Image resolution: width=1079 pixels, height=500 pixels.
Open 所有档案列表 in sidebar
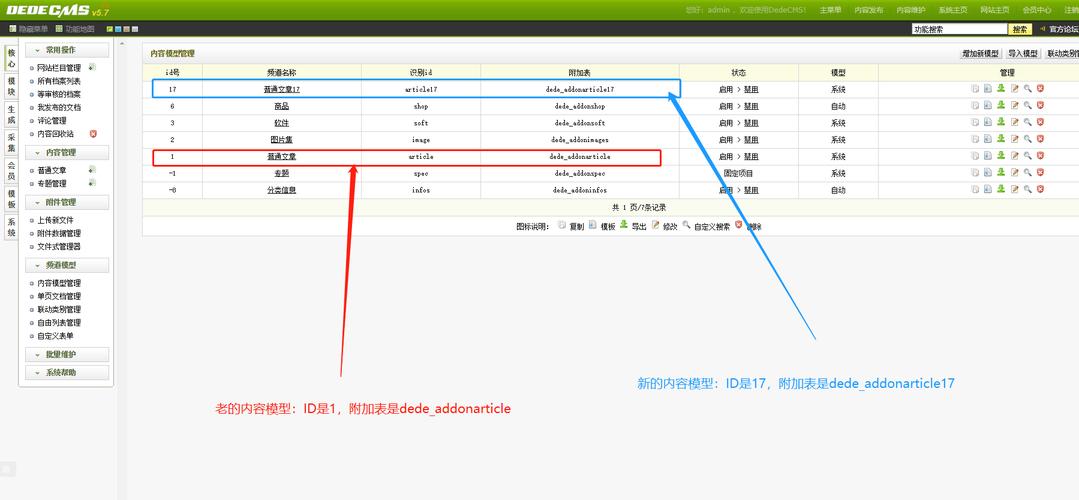point(59,81)
